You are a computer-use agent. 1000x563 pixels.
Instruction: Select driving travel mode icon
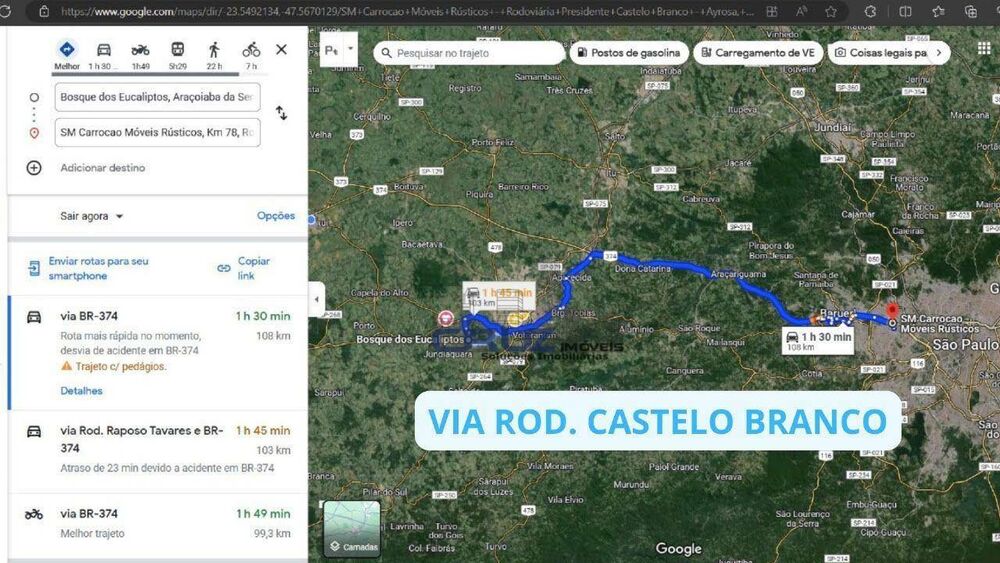pos(103,50)
